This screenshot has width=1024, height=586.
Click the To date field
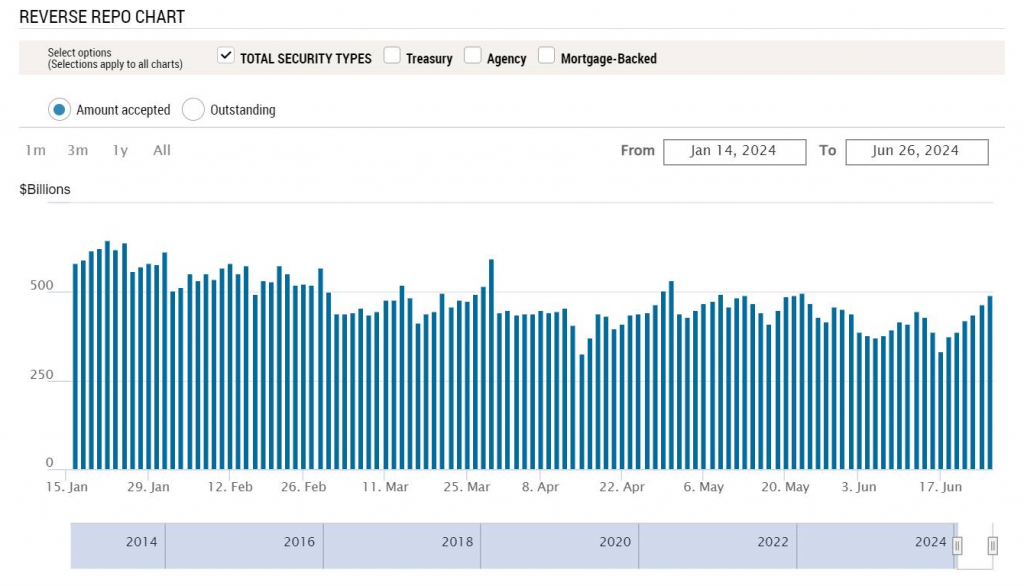tap(916, 151)
